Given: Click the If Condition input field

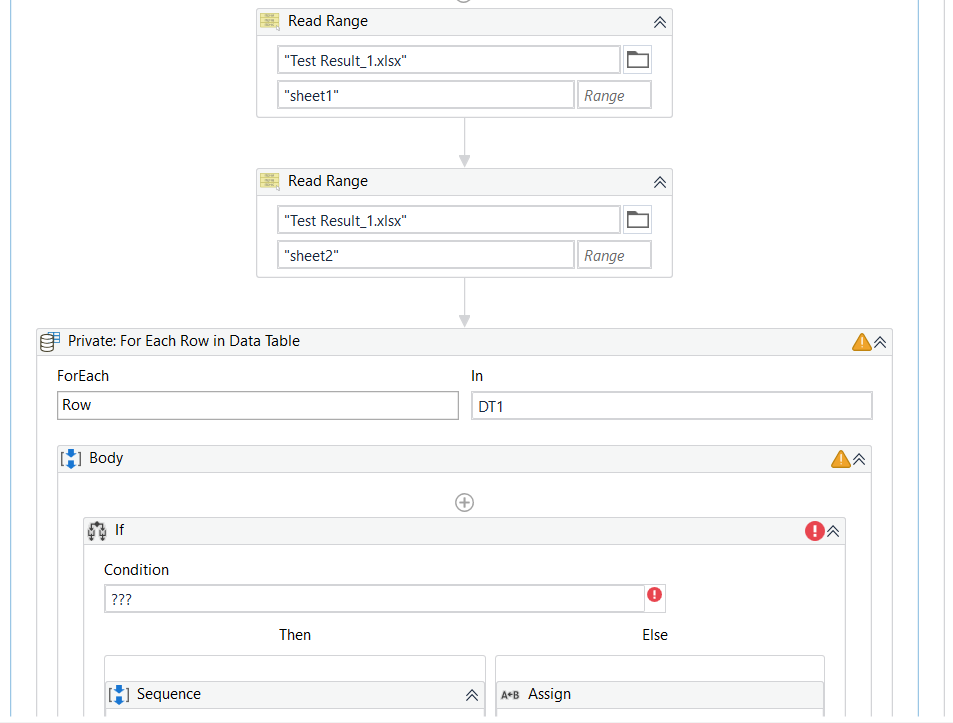Looking at the screenshot, I should click(x=374, y=599).
